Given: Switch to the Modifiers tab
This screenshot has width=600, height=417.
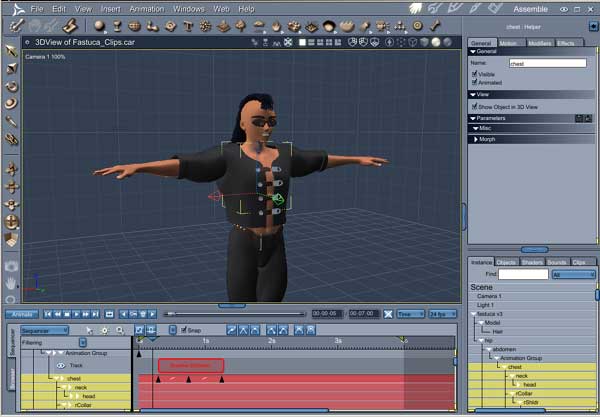Looking at the screenshot, I should [x=540, y=43].
